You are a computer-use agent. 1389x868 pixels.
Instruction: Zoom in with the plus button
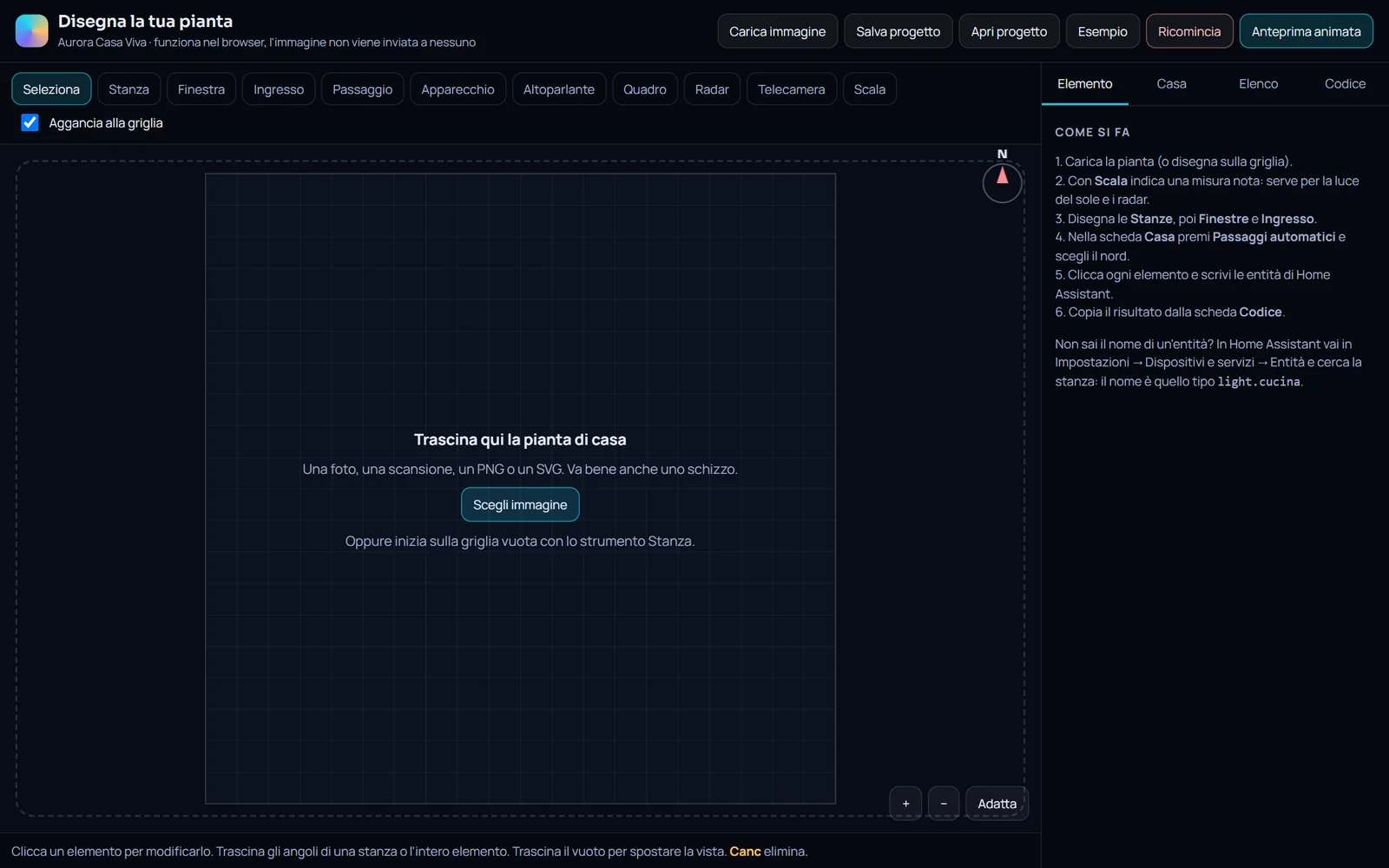[x=905, y=803]
